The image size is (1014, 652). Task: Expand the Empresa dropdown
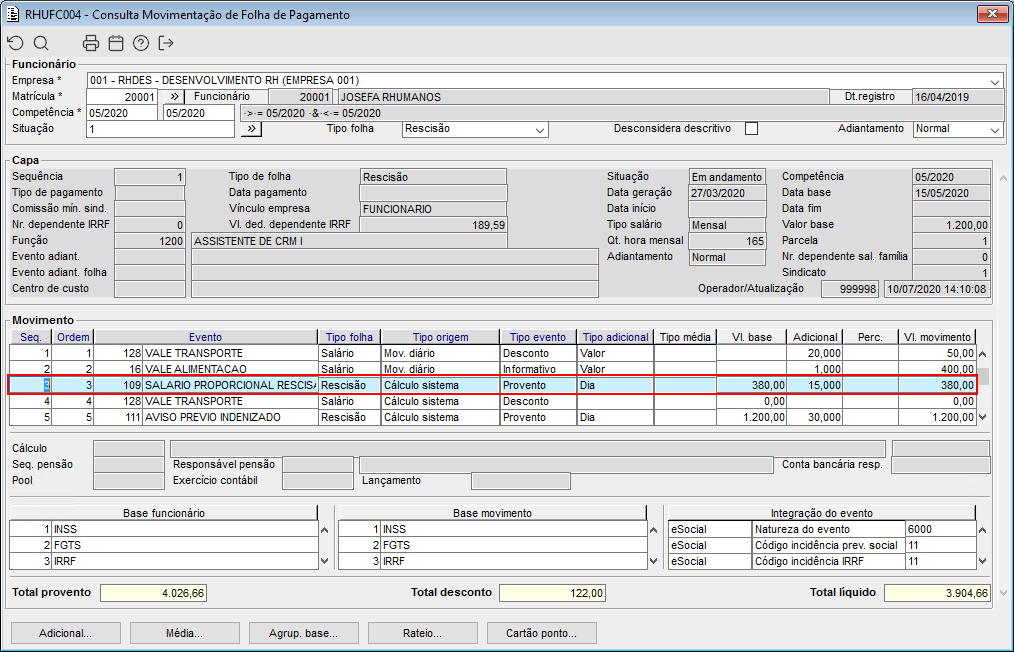[x=995, y=81]
